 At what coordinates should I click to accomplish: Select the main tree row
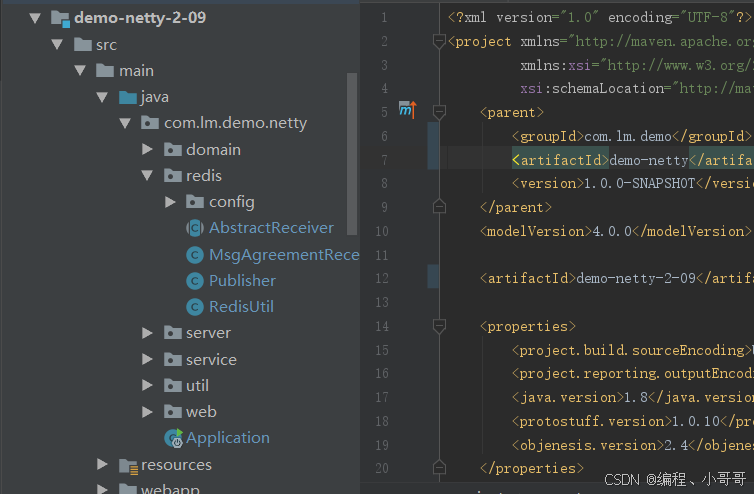(179, 71)
